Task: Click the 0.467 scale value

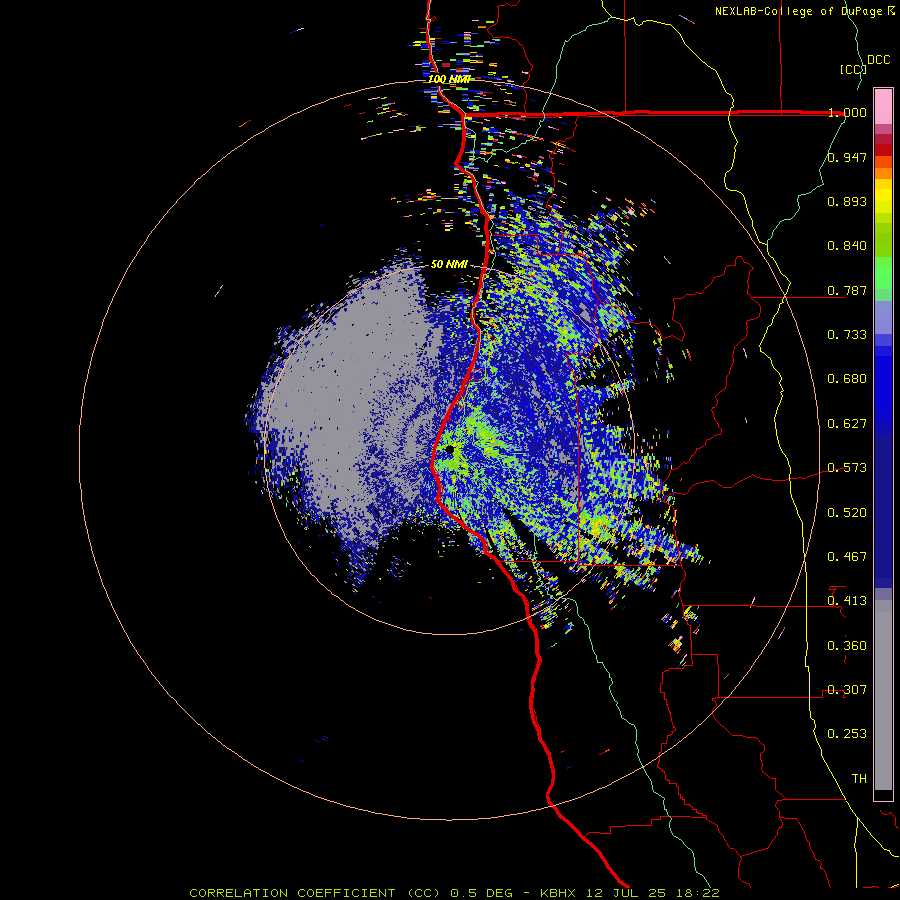Action: pyautogui.click(x=847, y=557)
